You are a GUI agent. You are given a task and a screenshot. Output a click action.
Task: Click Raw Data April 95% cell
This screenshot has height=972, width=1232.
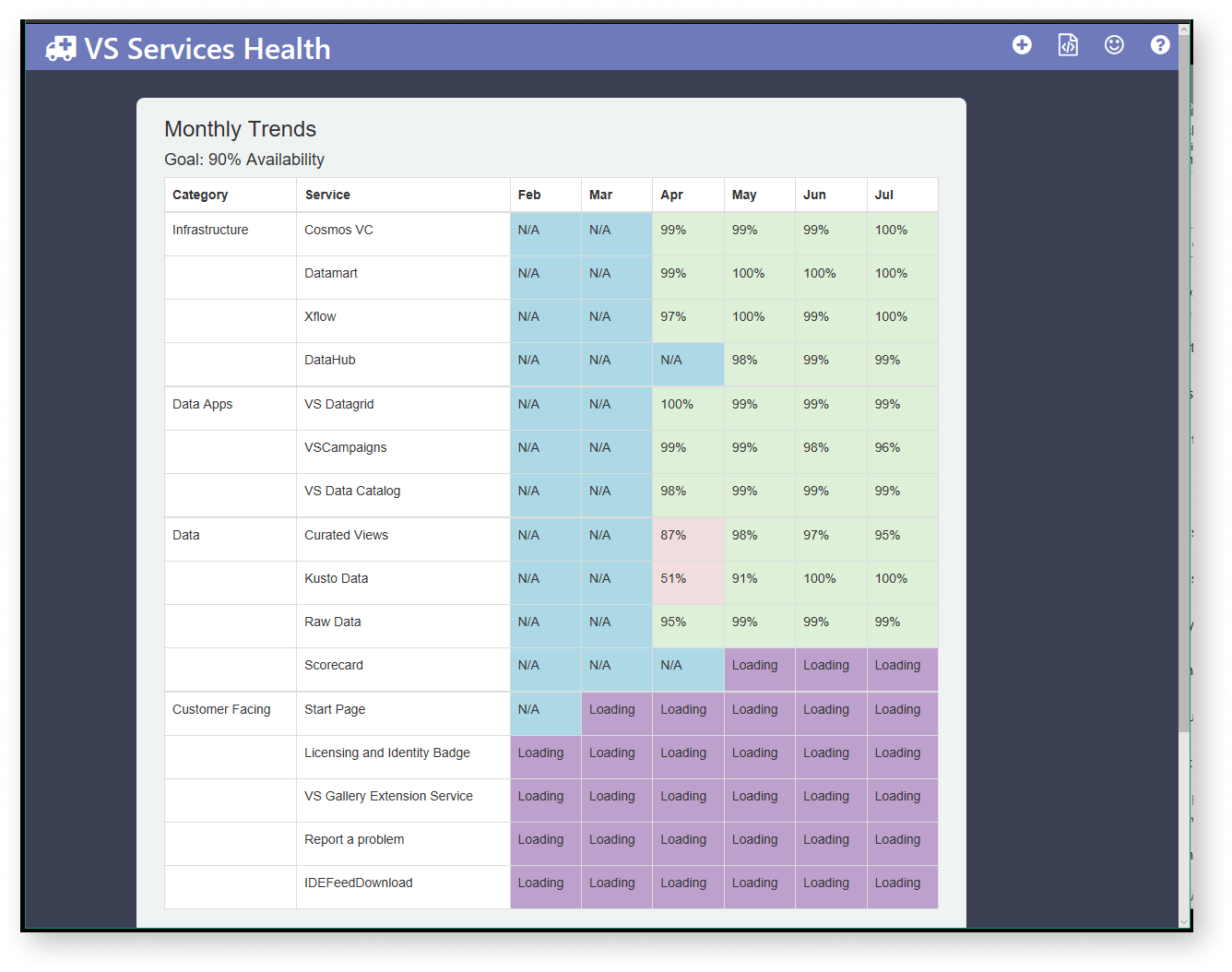coord(688,626)
